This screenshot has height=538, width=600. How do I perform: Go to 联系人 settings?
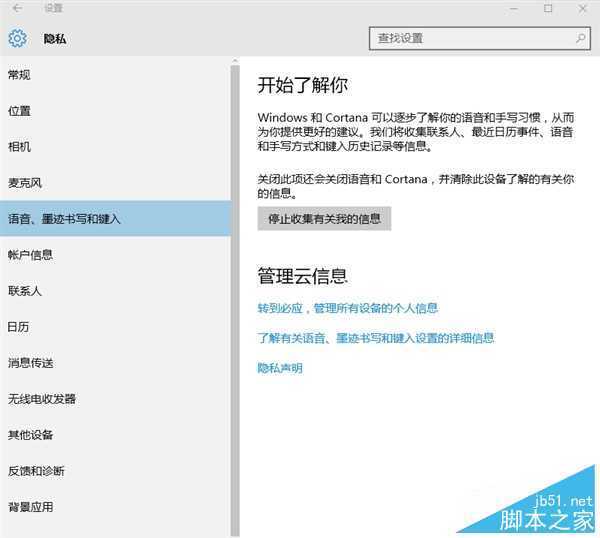pyautogui.click(x=116, y=291)
